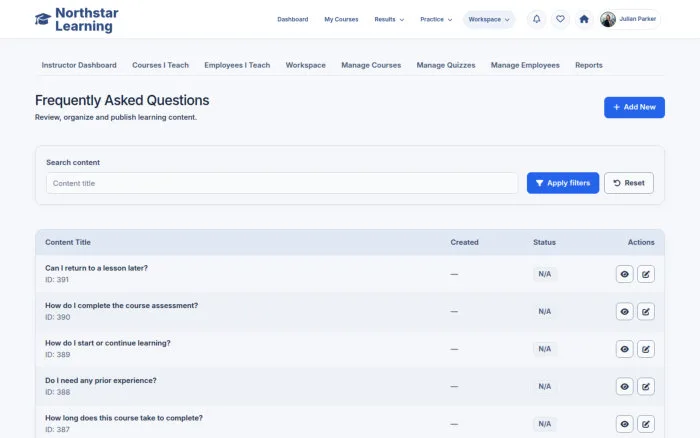This screenshot has width=700, height=438.
Task: Edit the 'Do I need any prior experience?' entry
Action: [x=646, y=387]
